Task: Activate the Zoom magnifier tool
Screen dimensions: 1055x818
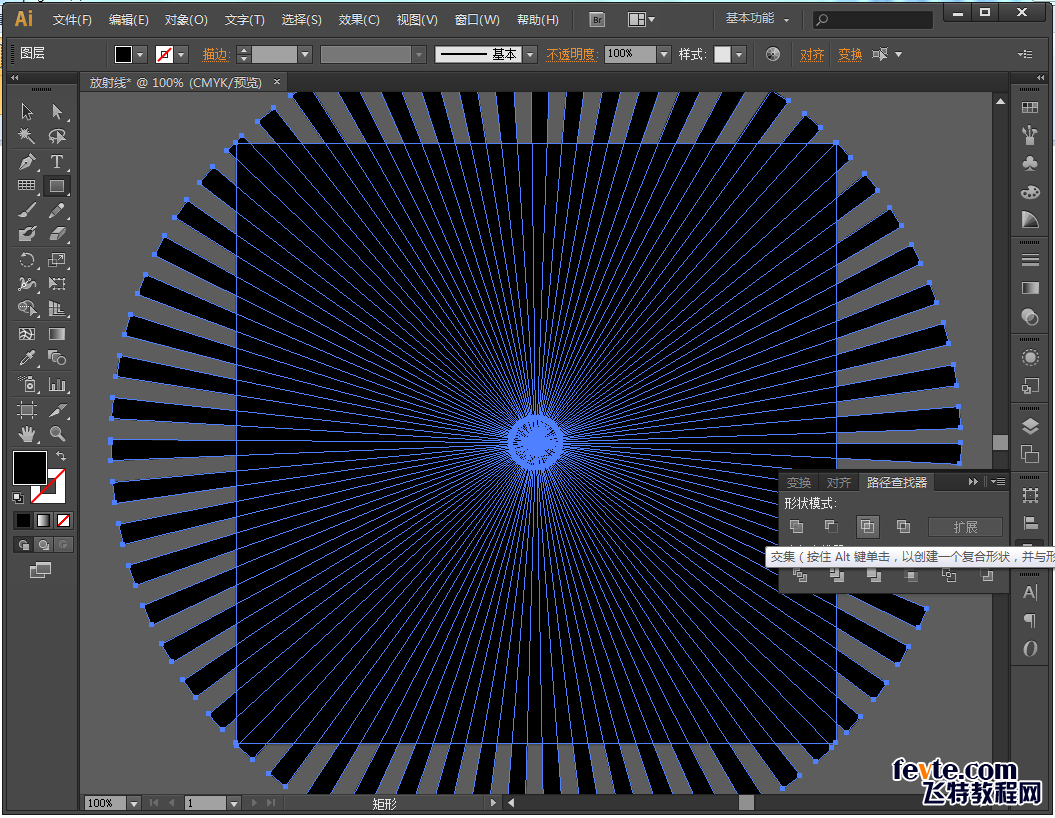Action: coord(57,434)
